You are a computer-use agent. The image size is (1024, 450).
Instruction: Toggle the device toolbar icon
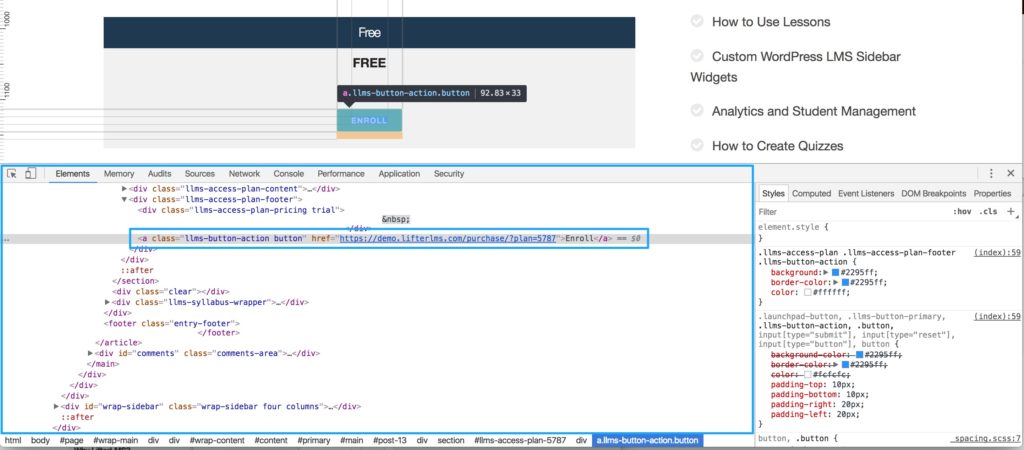click(x=30, y=174)
